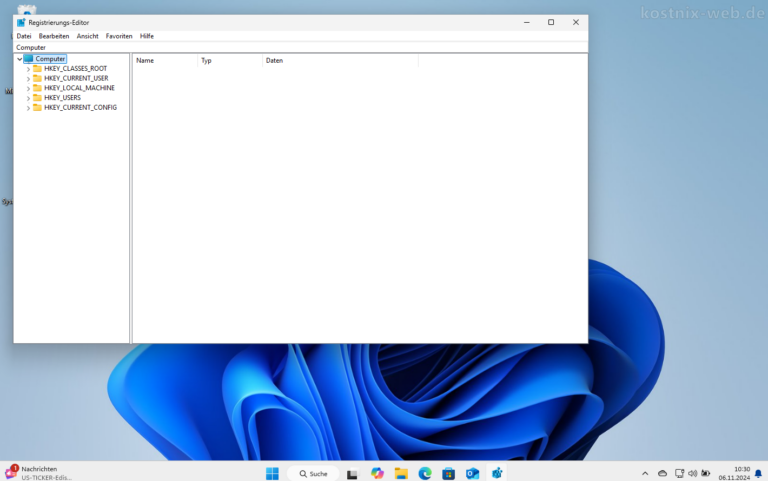Click the Registrierungs-Editor title bar icon
The image size is (768, 481).
pyautogui.click(x=21, y=23)
